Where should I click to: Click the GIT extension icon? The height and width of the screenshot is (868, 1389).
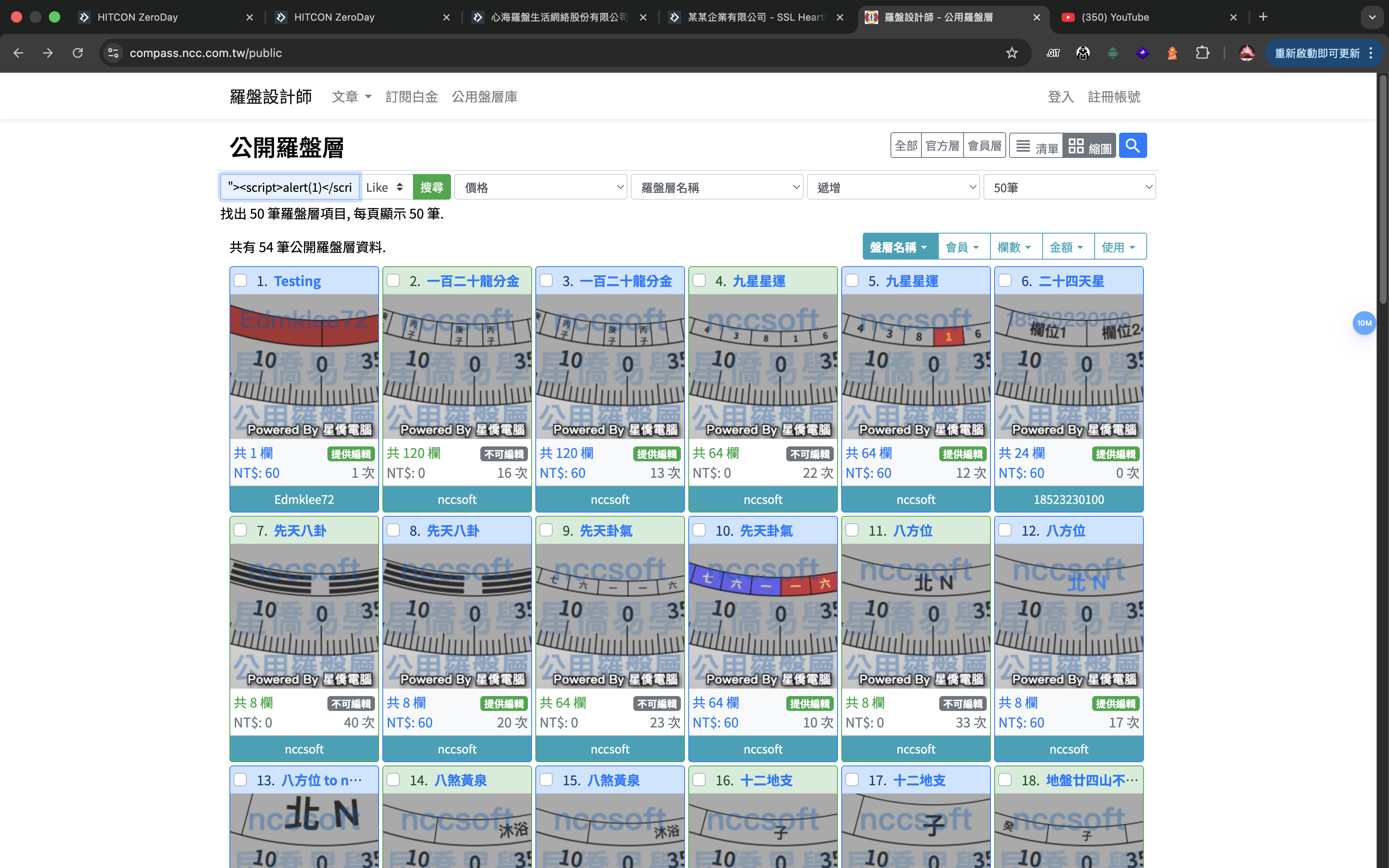pyautogui.click(x=1053, y=53)
